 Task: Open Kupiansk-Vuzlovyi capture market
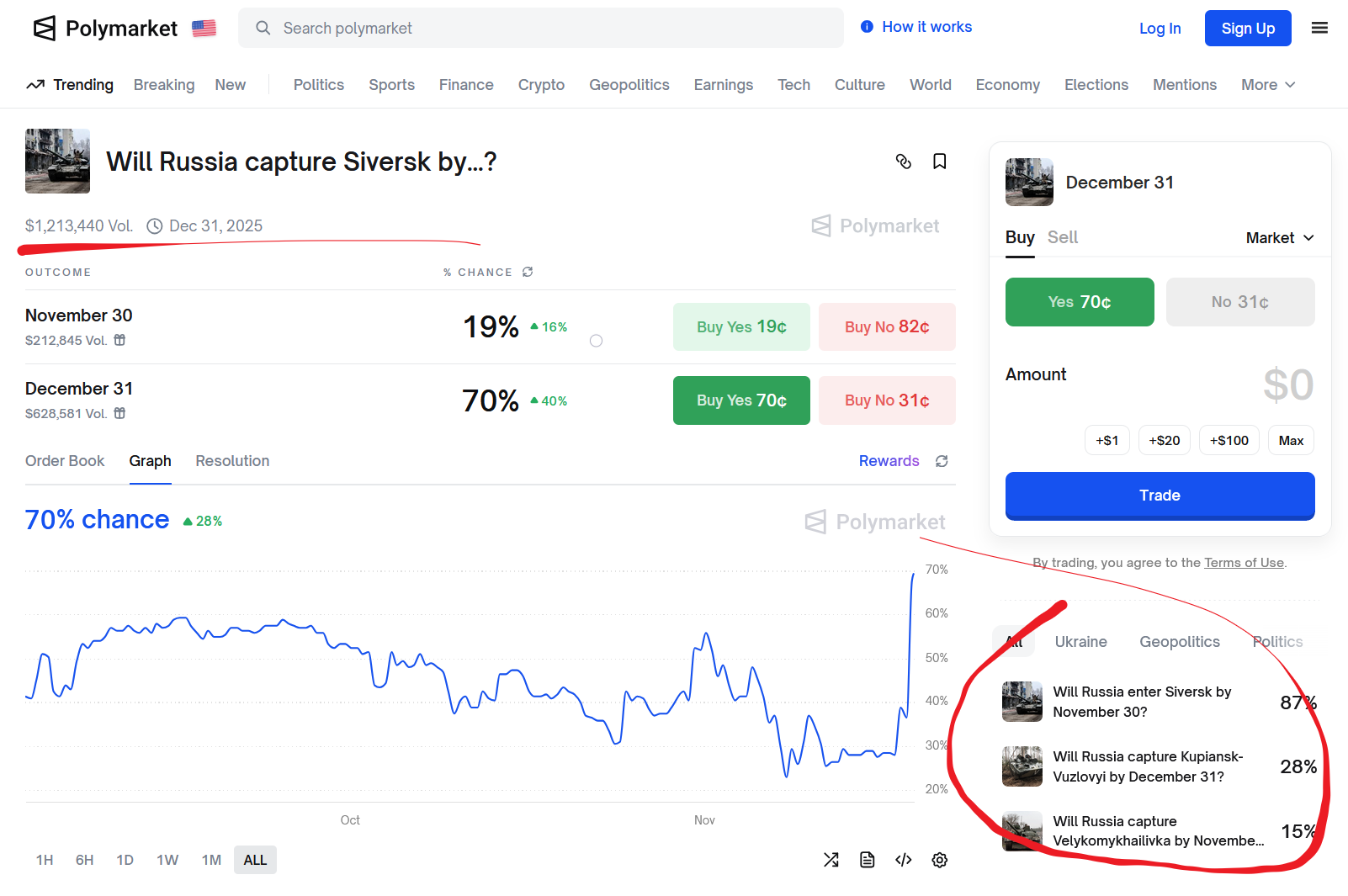click(x=1160, y=766)
